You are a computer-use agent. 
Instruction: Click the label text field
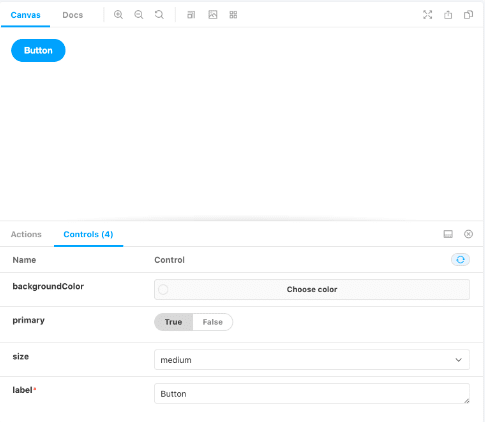click(x=312, y=394)
